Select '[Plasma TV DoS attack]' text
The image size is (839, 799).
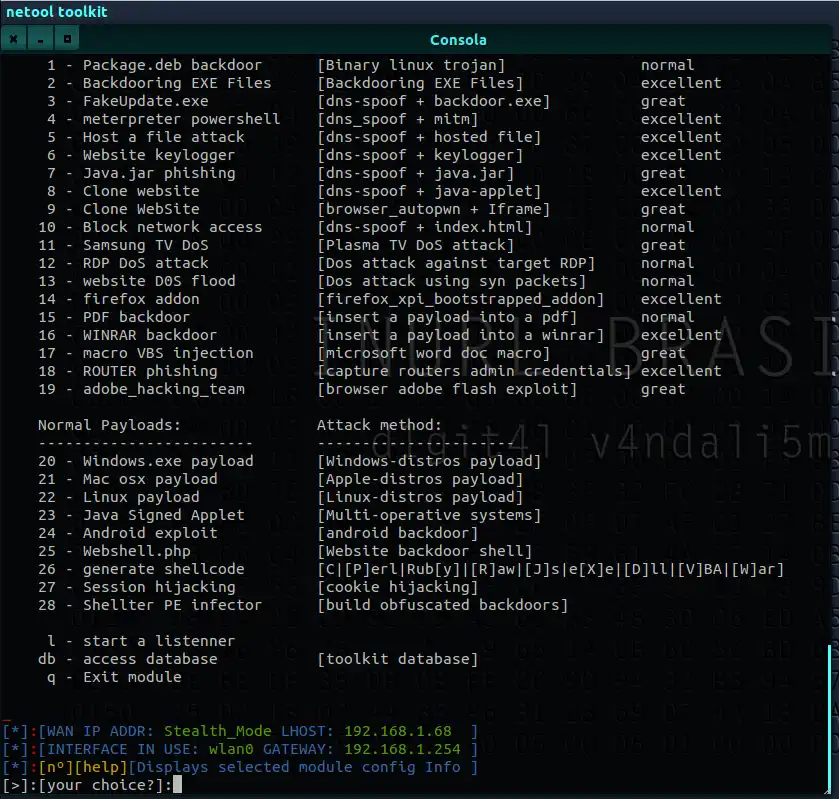click(415, 245)
